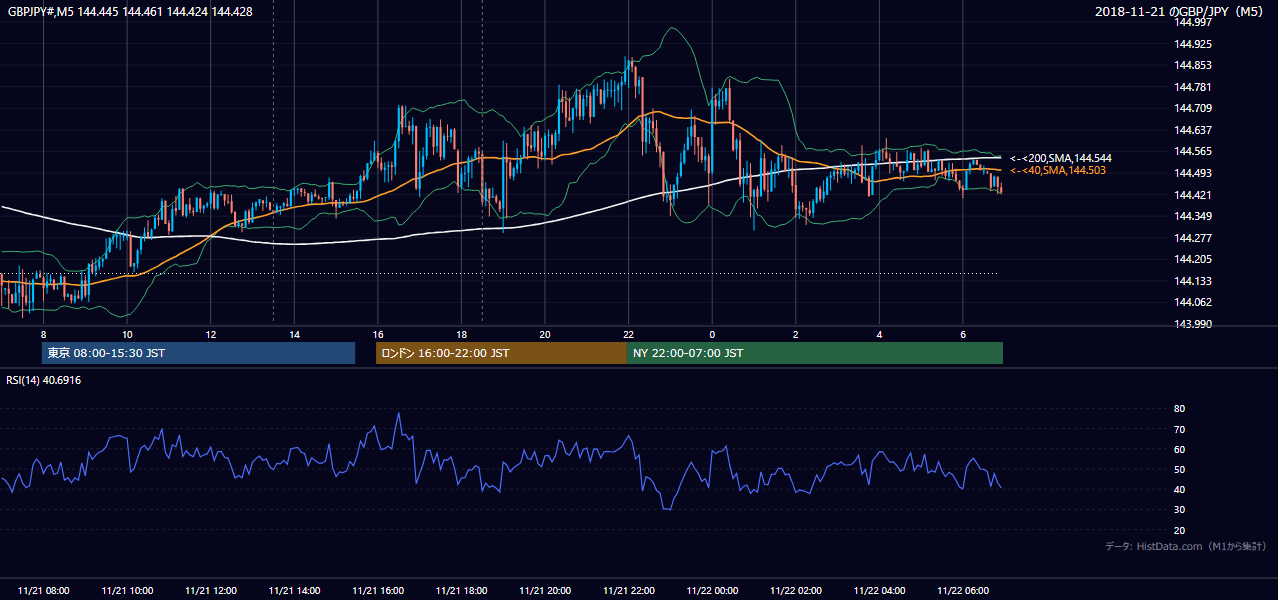
Task: Click the 144.637 price axis label
Action: click(1193, 130)
